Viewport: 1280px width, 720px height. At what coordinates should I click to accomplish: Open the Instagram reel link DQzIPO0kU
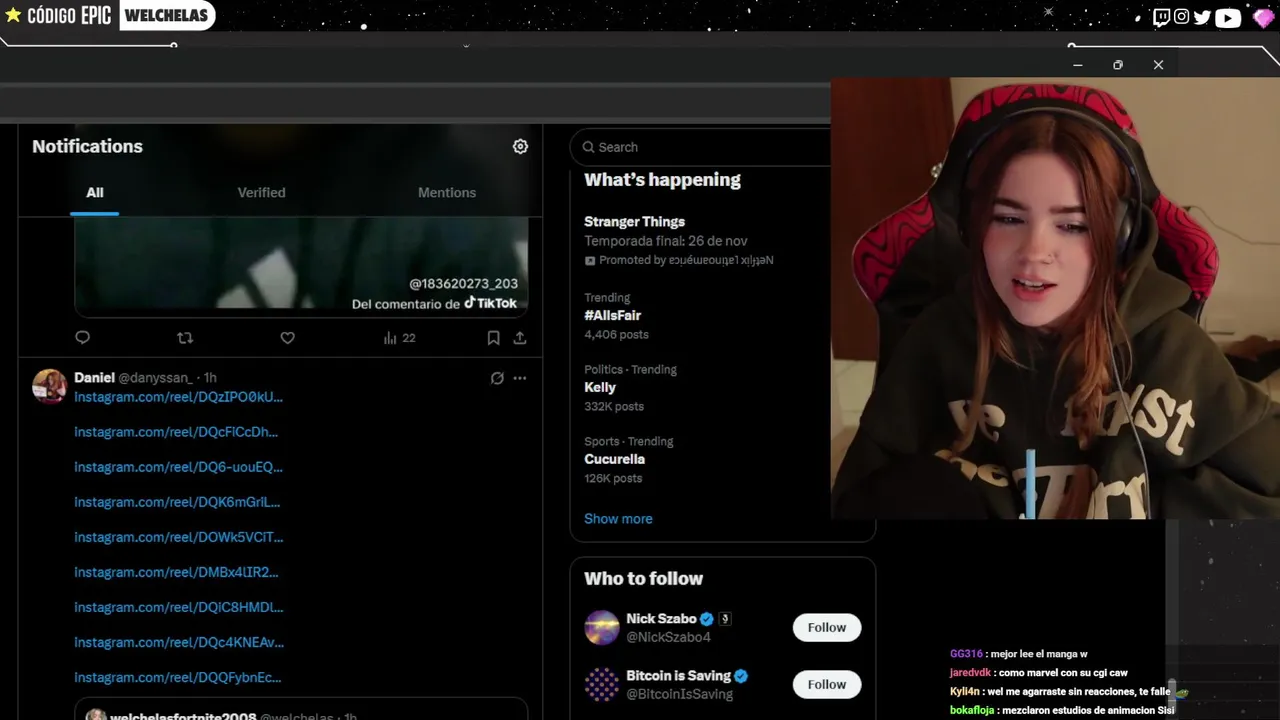pos(178,397)
